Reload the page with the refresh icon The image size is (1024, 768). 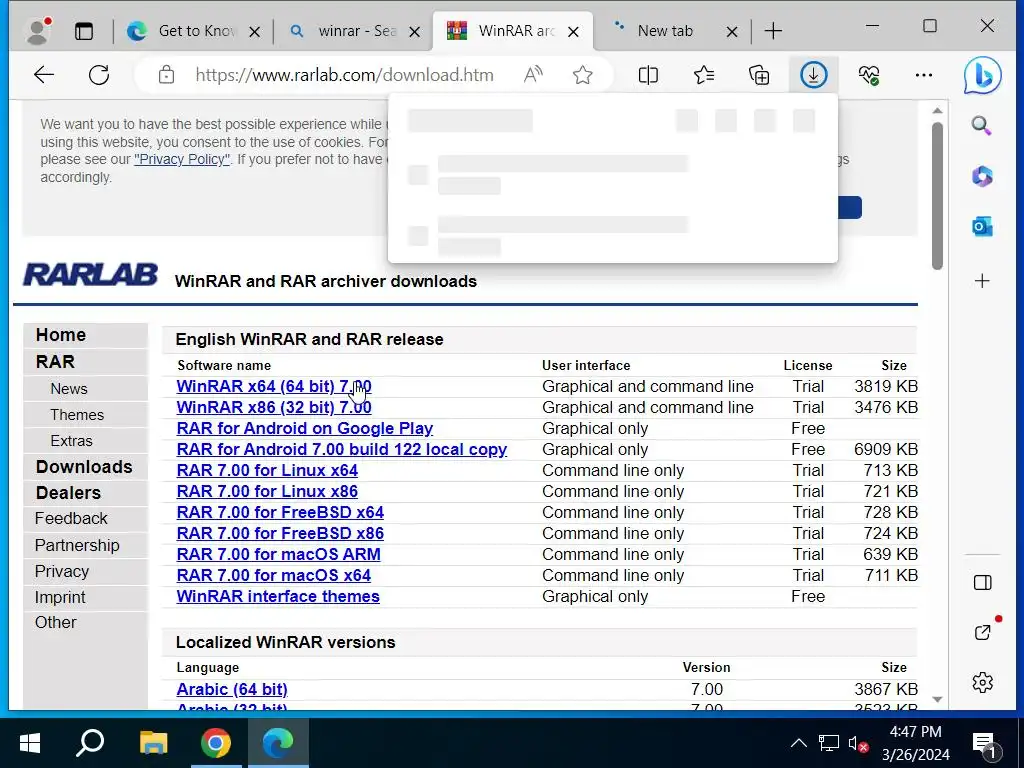pyautogui.click(x=99, y=75)
